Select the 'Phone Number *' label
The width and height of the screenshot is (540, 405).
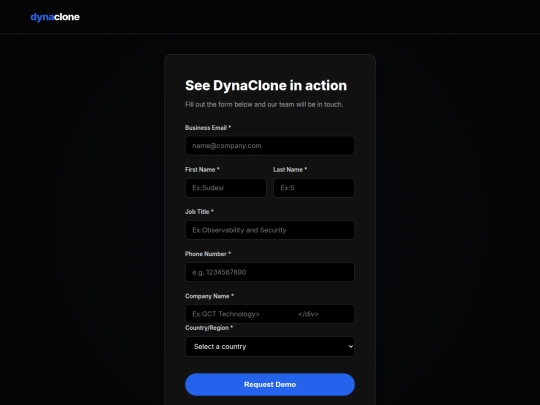click(x=208, y=254)
